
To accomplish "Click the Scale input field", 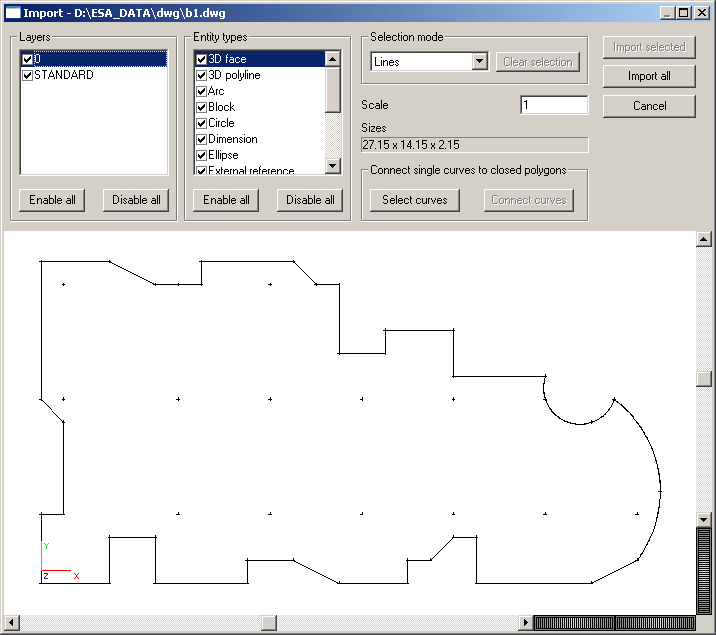I will point(554,105).
